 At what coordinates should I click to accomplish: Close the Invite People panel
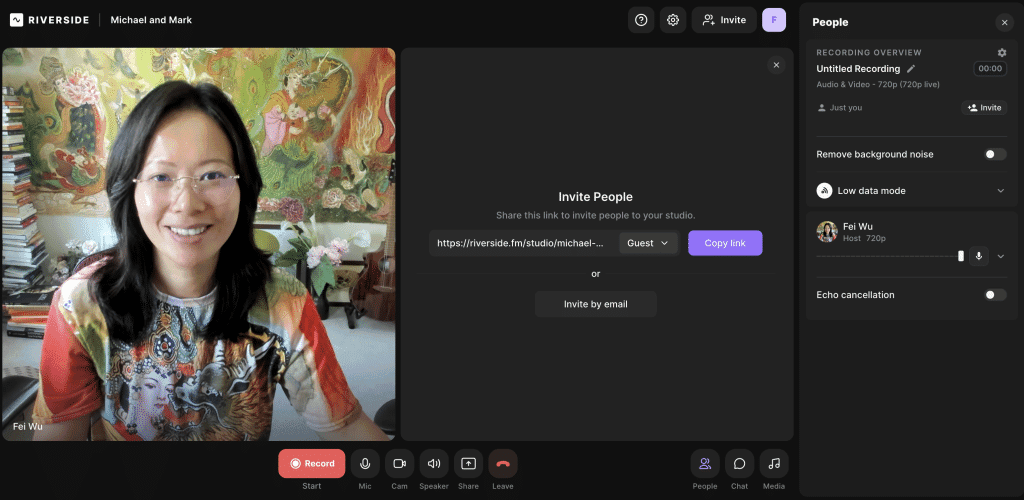(x=776, y=65)
